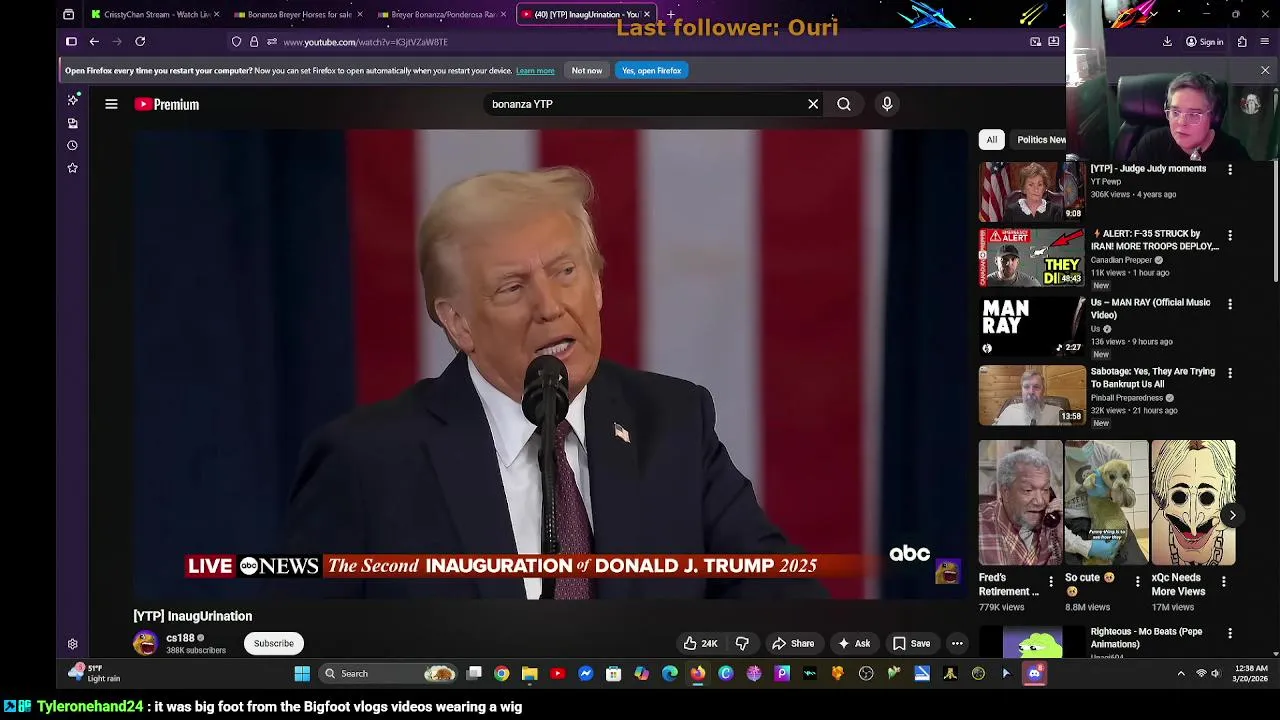Open more options for F-35 ALERT video

click(1230, 235)
